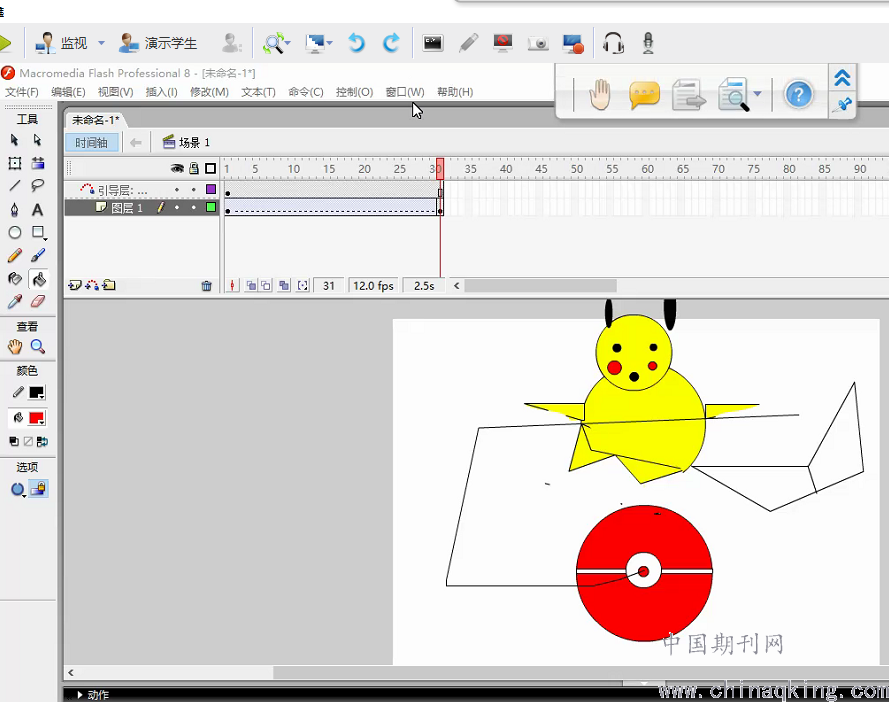Click the undo arrow in top toolbar

pos(356,43)
